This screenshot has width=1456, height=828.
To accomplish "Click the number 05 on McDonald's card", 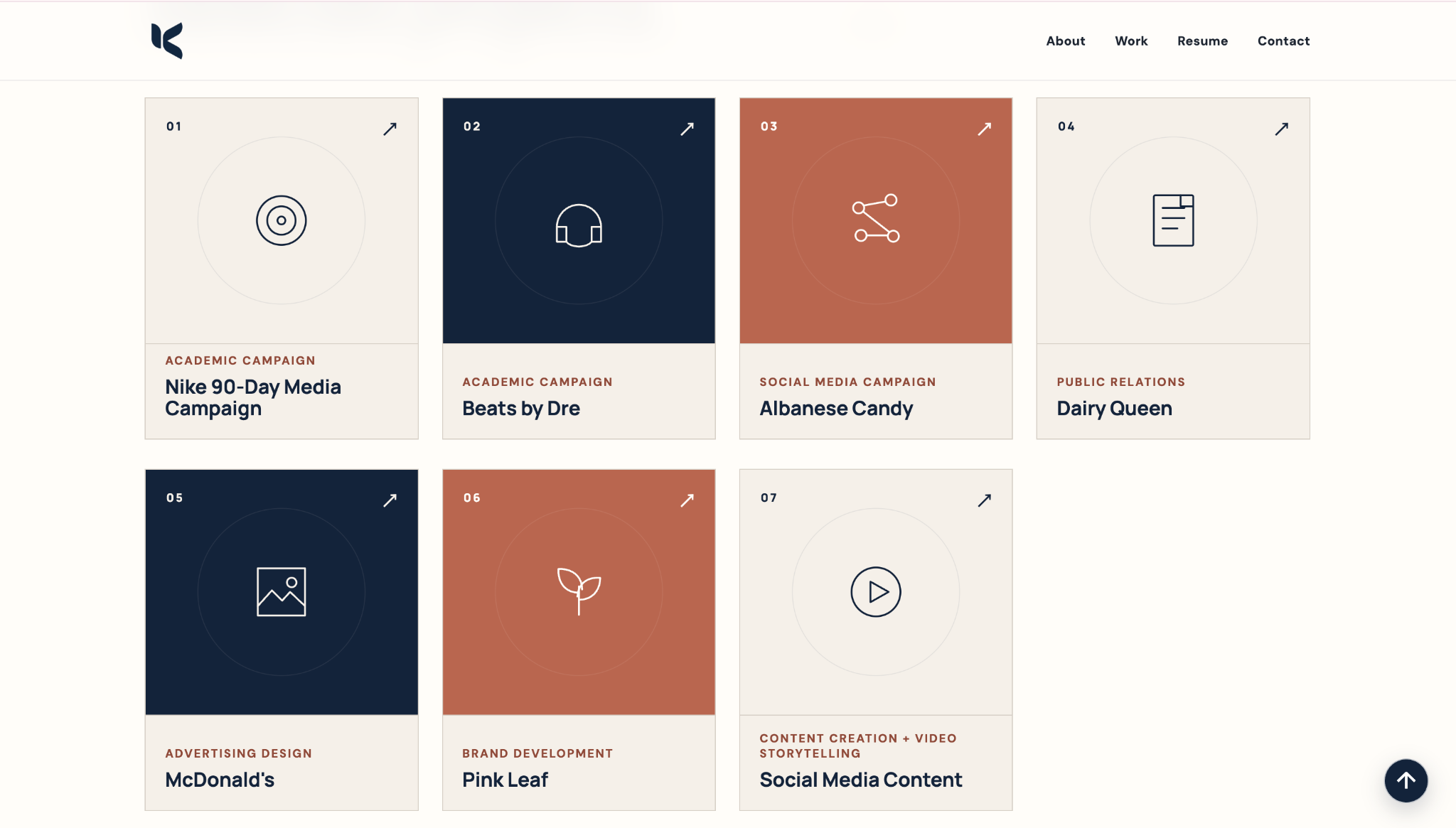I will [175, 498].
